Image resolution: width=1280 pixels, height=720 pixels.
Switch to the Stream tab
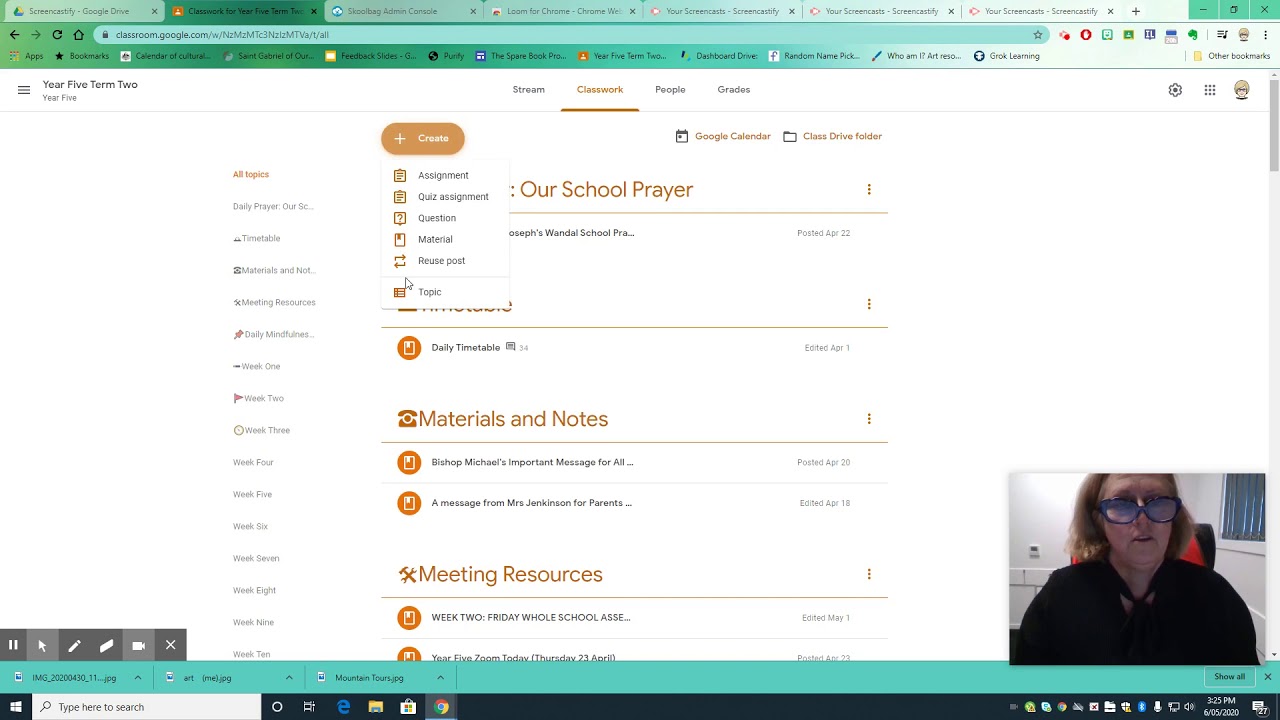(x=529, y=90)
